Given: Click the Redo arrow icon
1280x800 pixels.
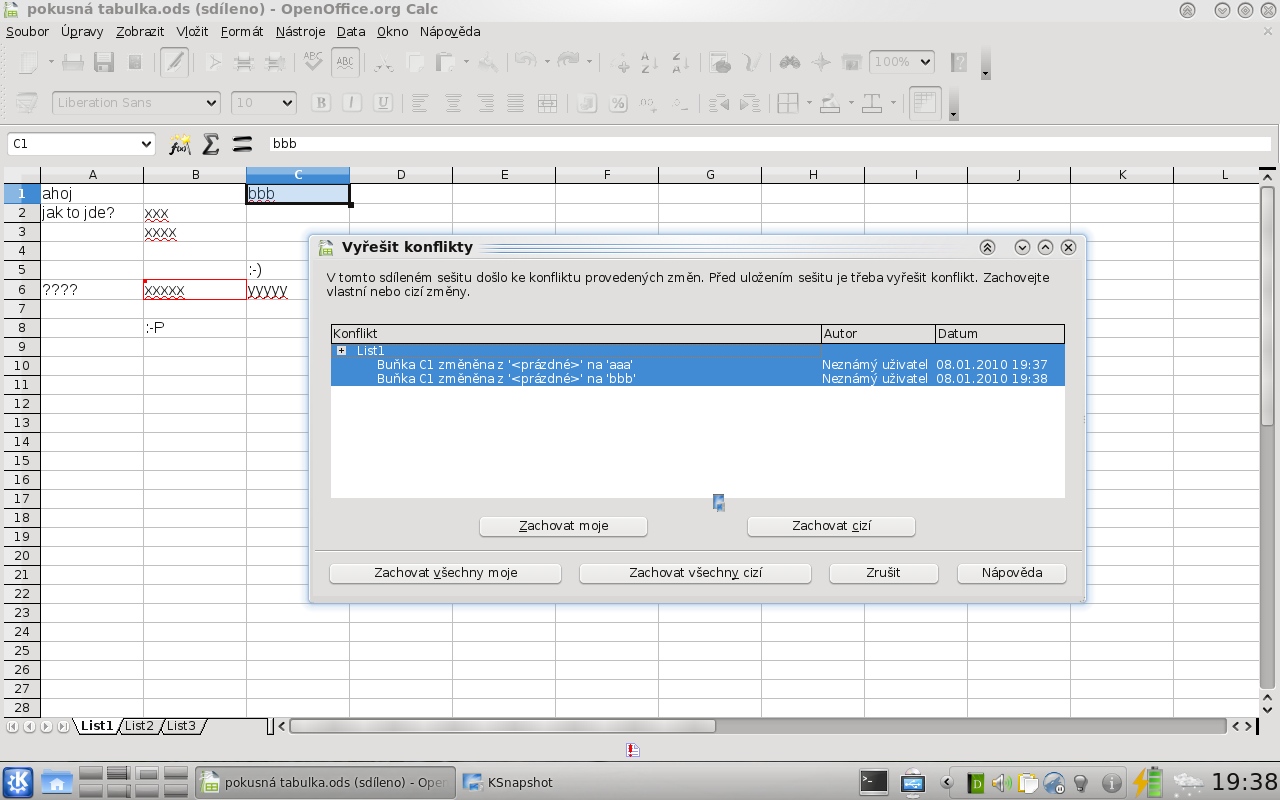Looking at the screenshot, I should pyautogui.click(x=569, y=62).
